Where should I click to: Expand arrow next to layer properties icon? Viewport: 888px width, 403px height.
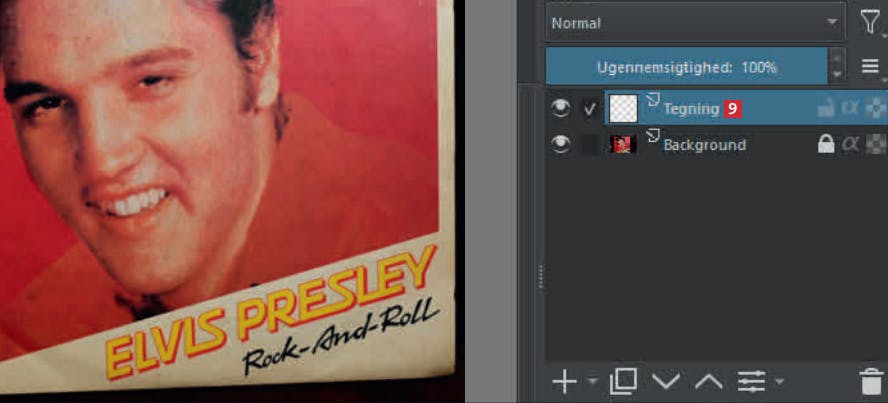point(779,381)
